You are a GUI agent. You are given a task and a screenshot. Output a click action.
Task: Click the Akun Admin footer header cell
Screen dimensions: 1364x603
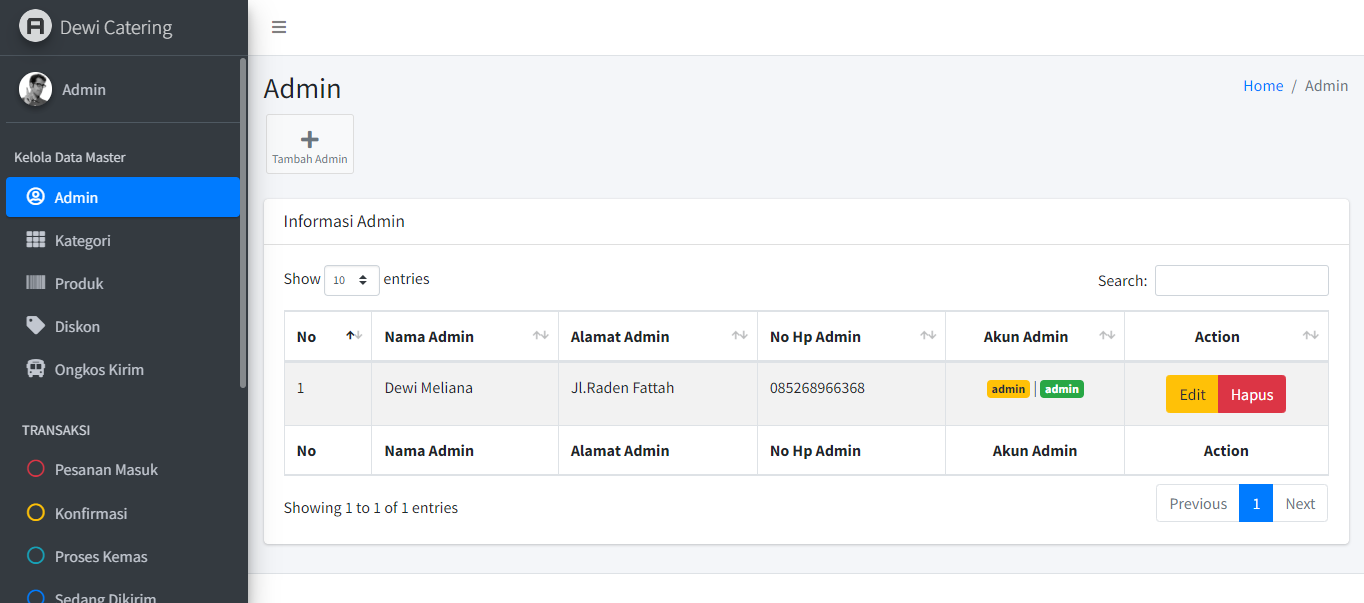(1035, 451)
